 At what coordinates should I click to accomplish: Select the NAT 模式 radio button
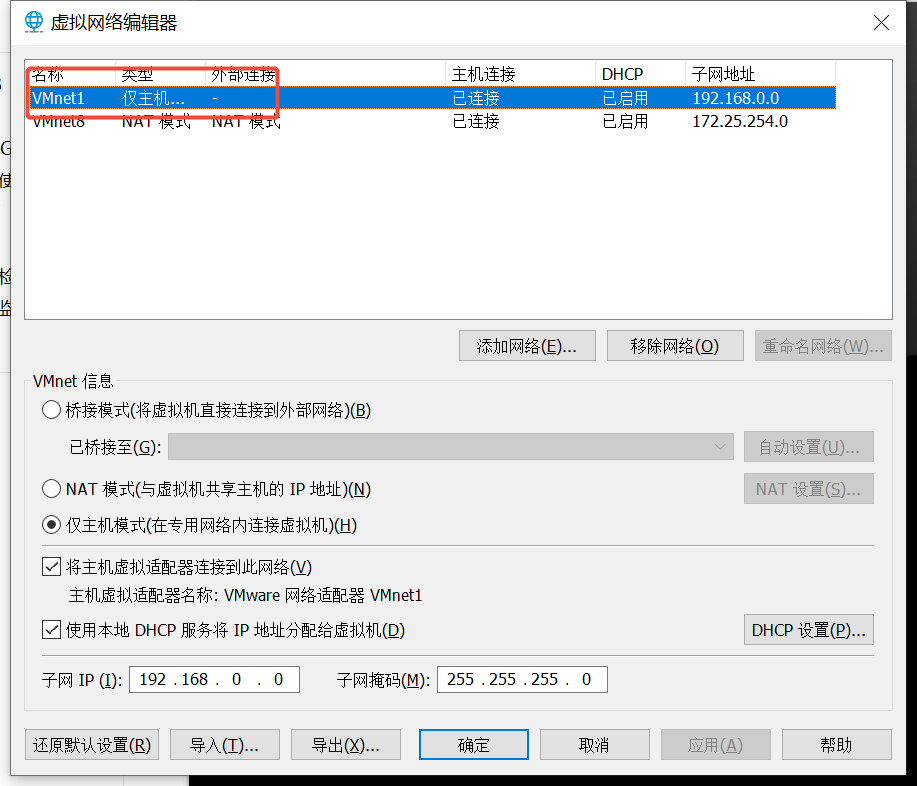(51, 488)
